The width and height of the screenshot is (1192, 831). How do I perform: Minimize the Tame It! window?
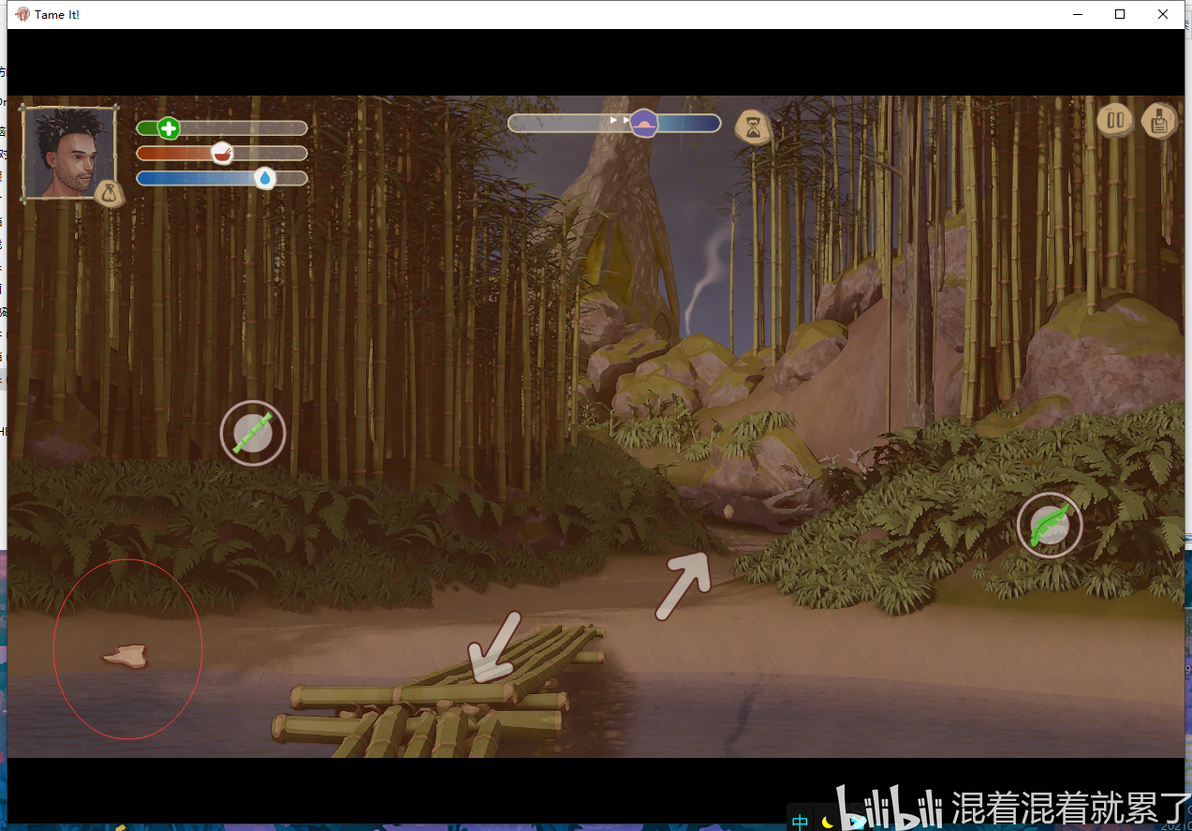(x=1077, y=14)
